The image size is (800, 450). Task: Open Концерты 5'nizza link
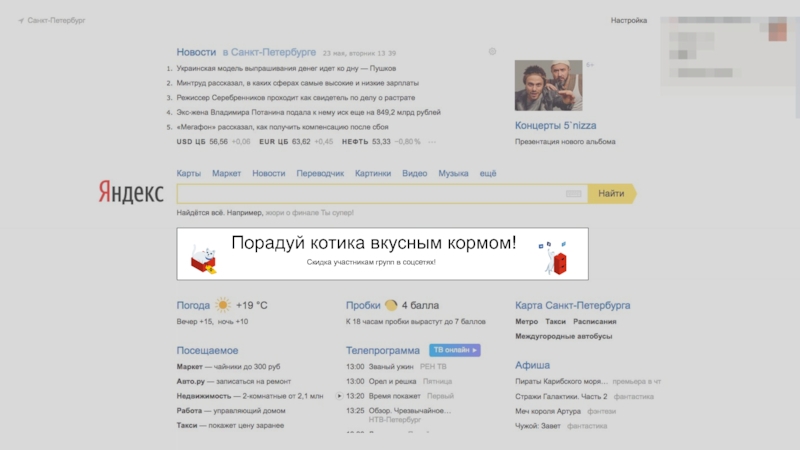point(556,126)
